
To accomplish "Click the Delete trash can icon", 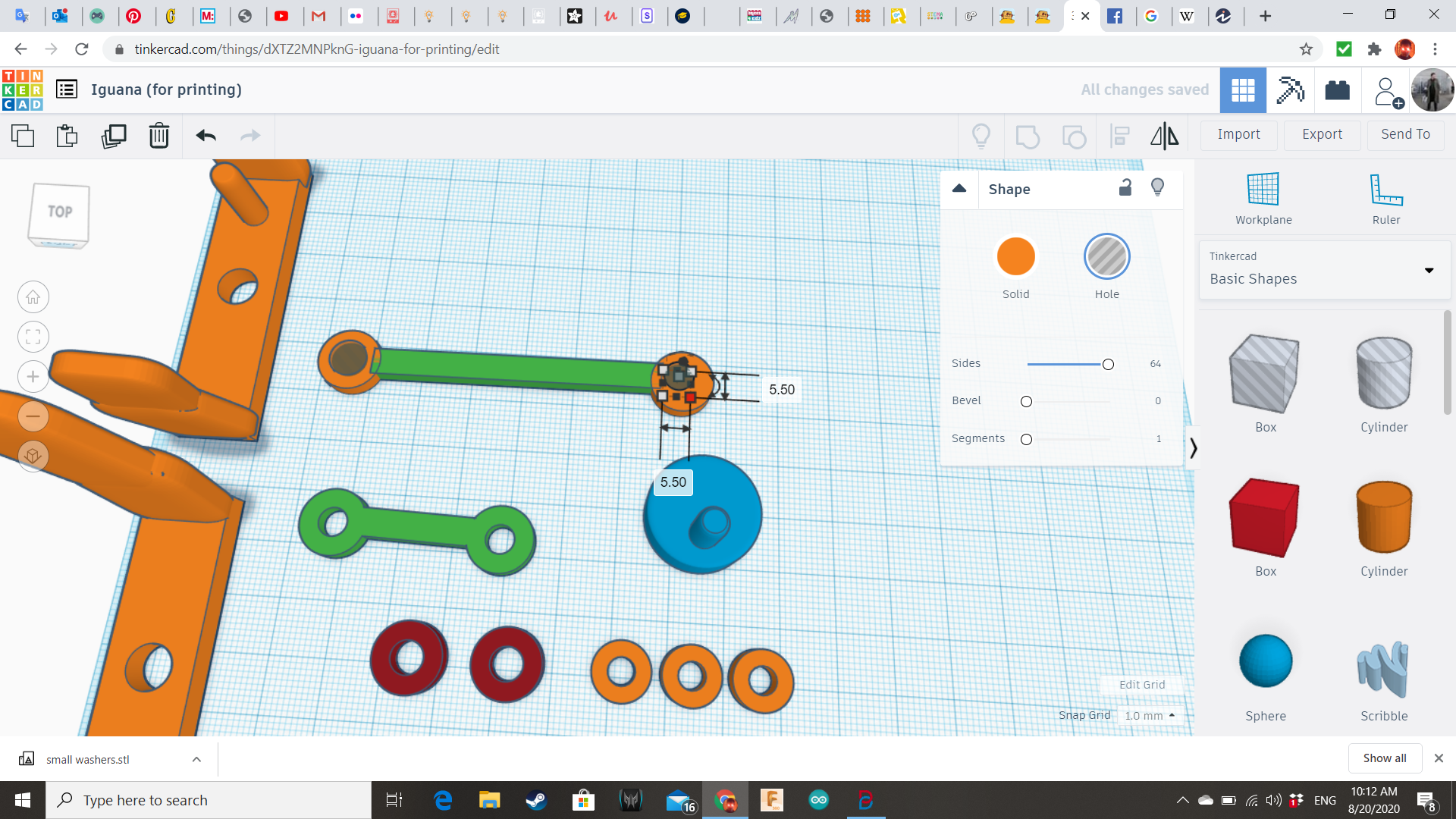I will [158, 136].
